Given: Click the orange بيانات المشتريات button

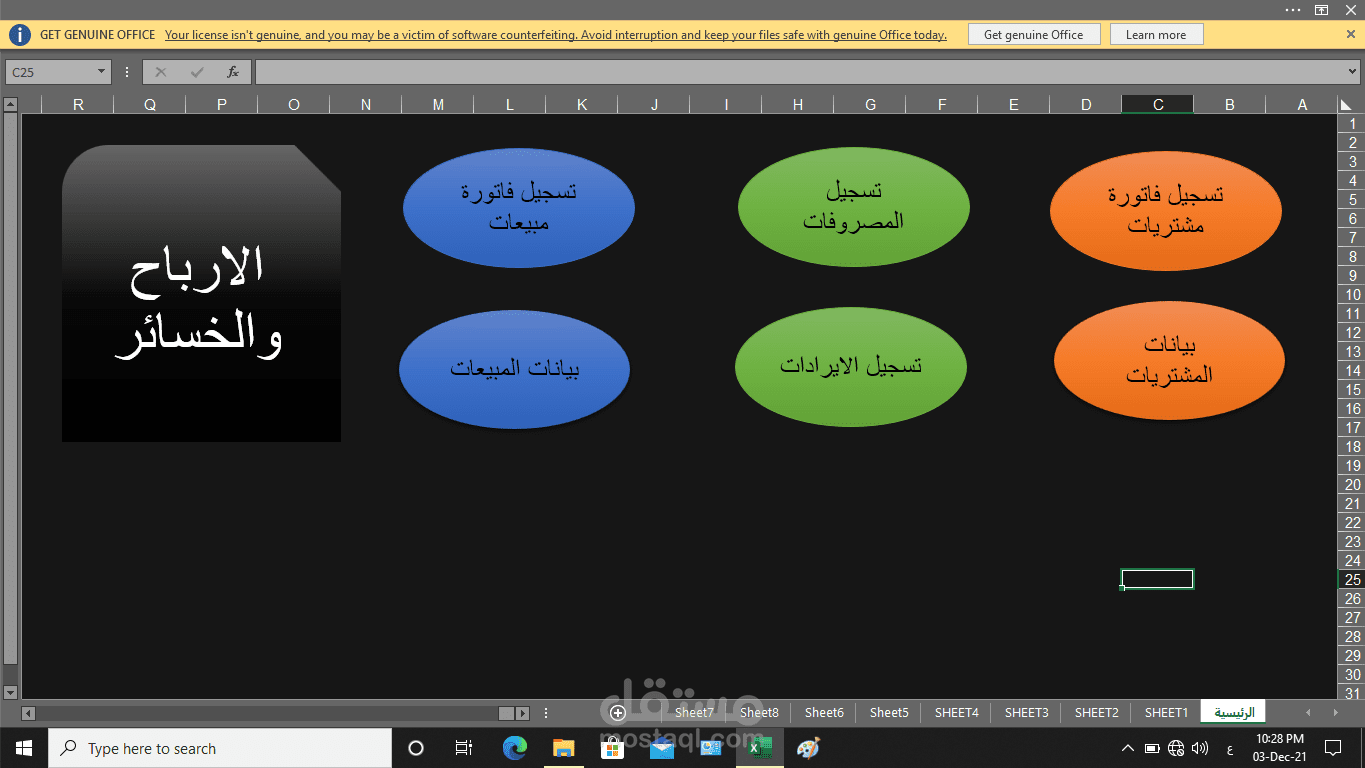Looking at the screenshot, I should (x=1169, y=360).
